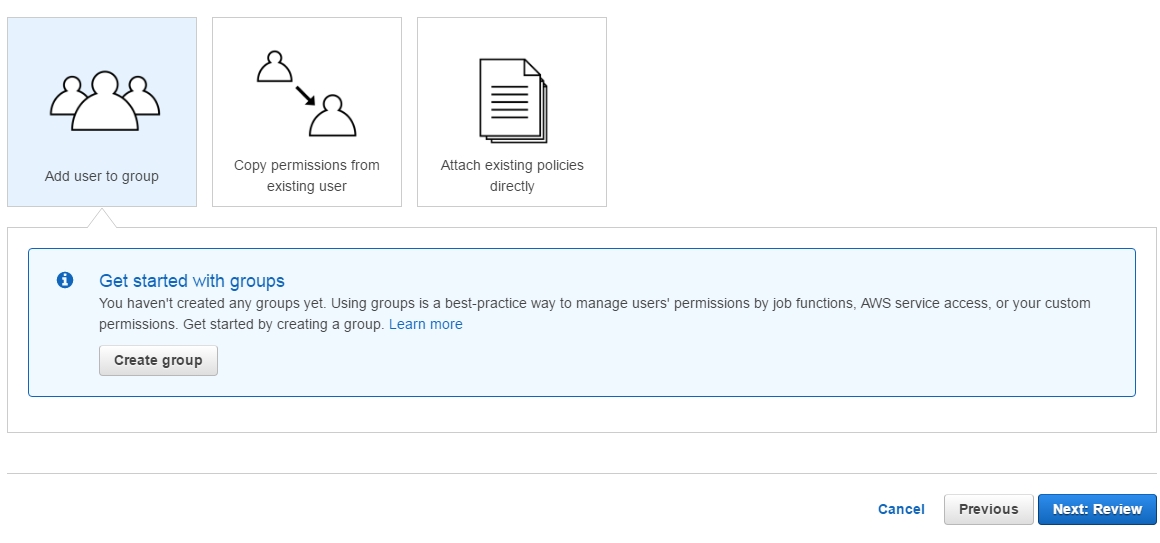Click the diagonal arrow between user figures
Image resolution: width=1160 pixels, height=543 pixels.
[x=306, y=96]
